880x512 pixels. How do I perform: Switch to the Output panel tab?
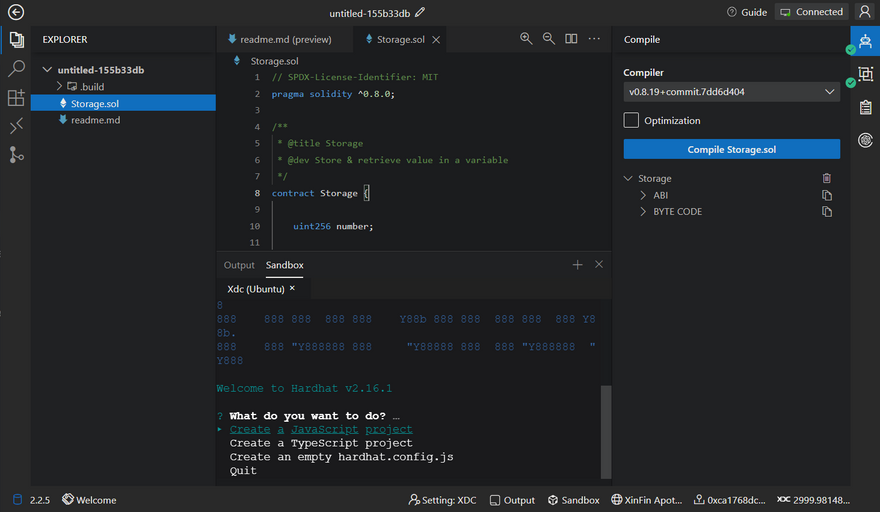tap(239, 265)
